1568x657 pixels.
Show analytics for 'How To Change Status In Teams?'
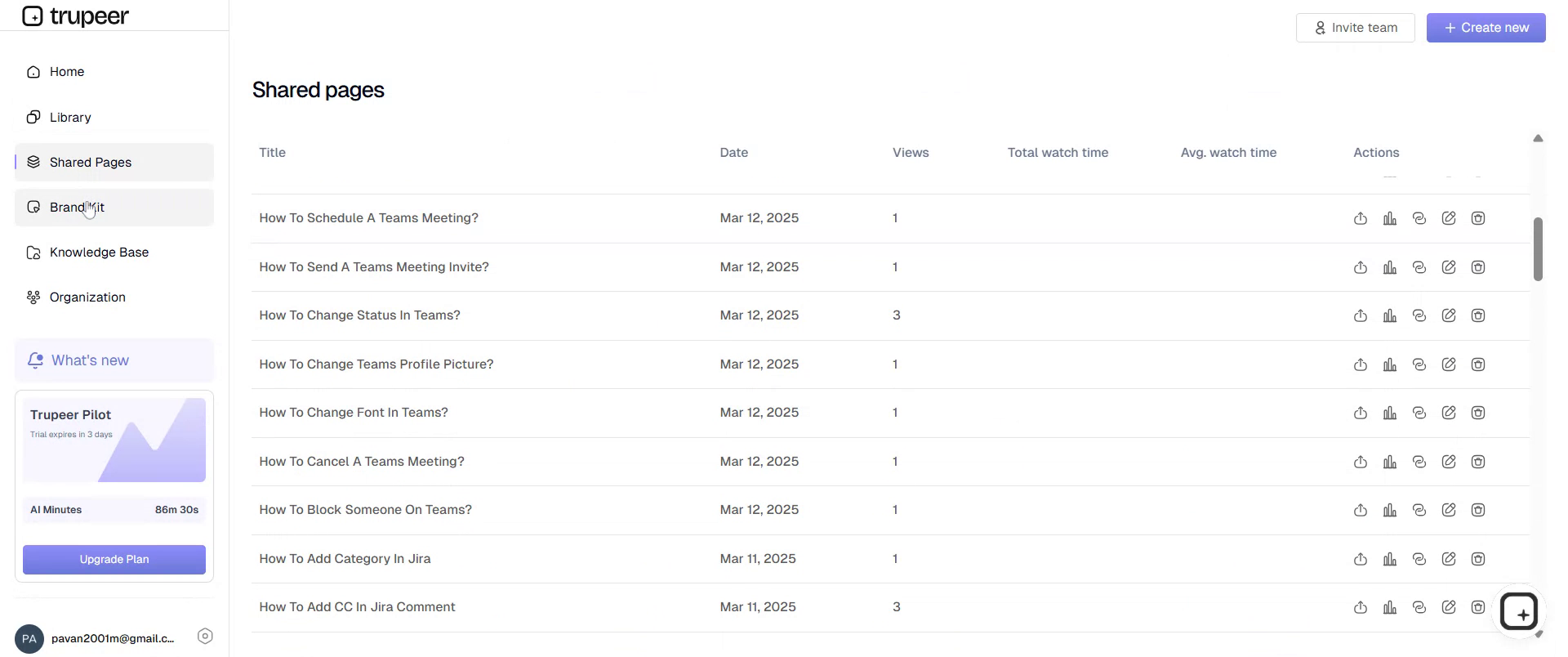click(1390, 315)
